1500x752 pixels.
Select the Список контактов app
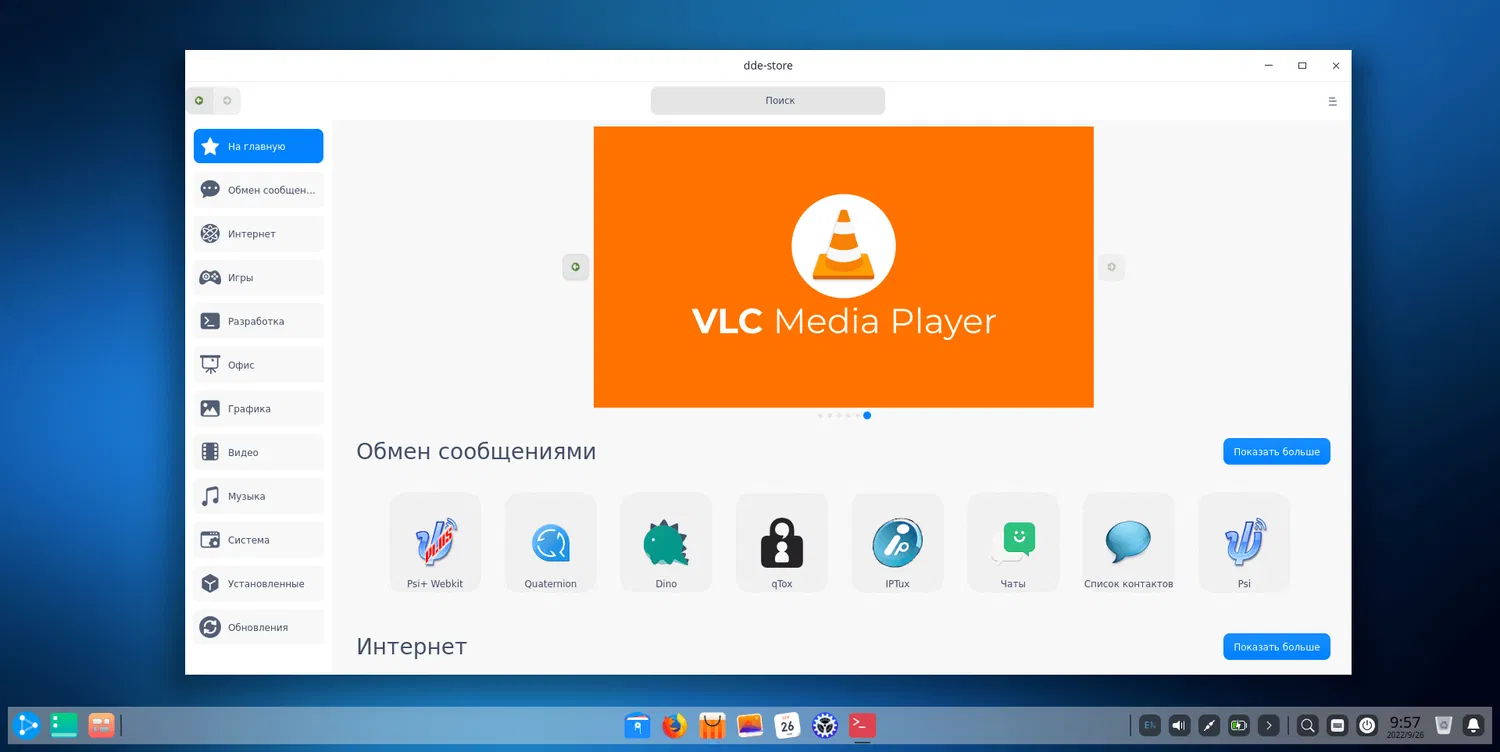1129,542
